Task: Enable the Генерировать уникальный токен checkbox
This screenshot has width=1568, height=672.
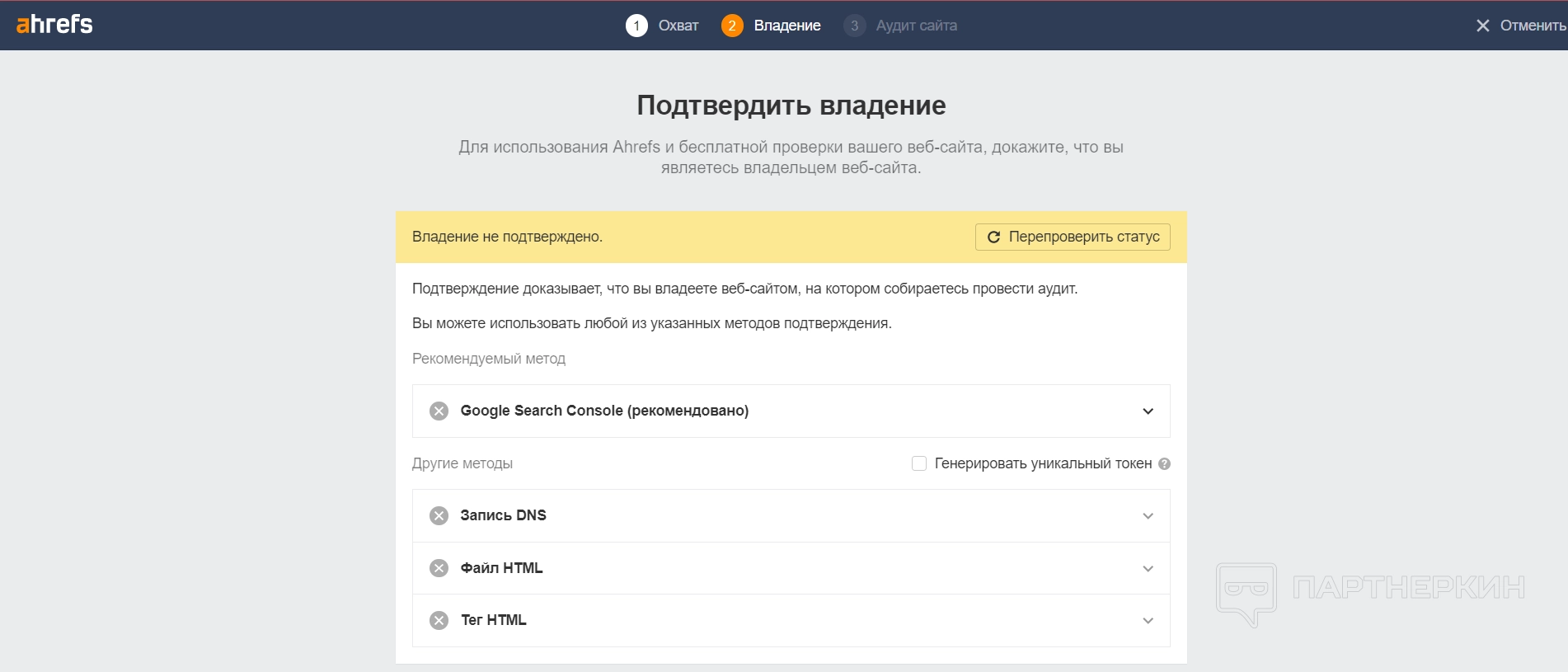Action: click(919, 463)
